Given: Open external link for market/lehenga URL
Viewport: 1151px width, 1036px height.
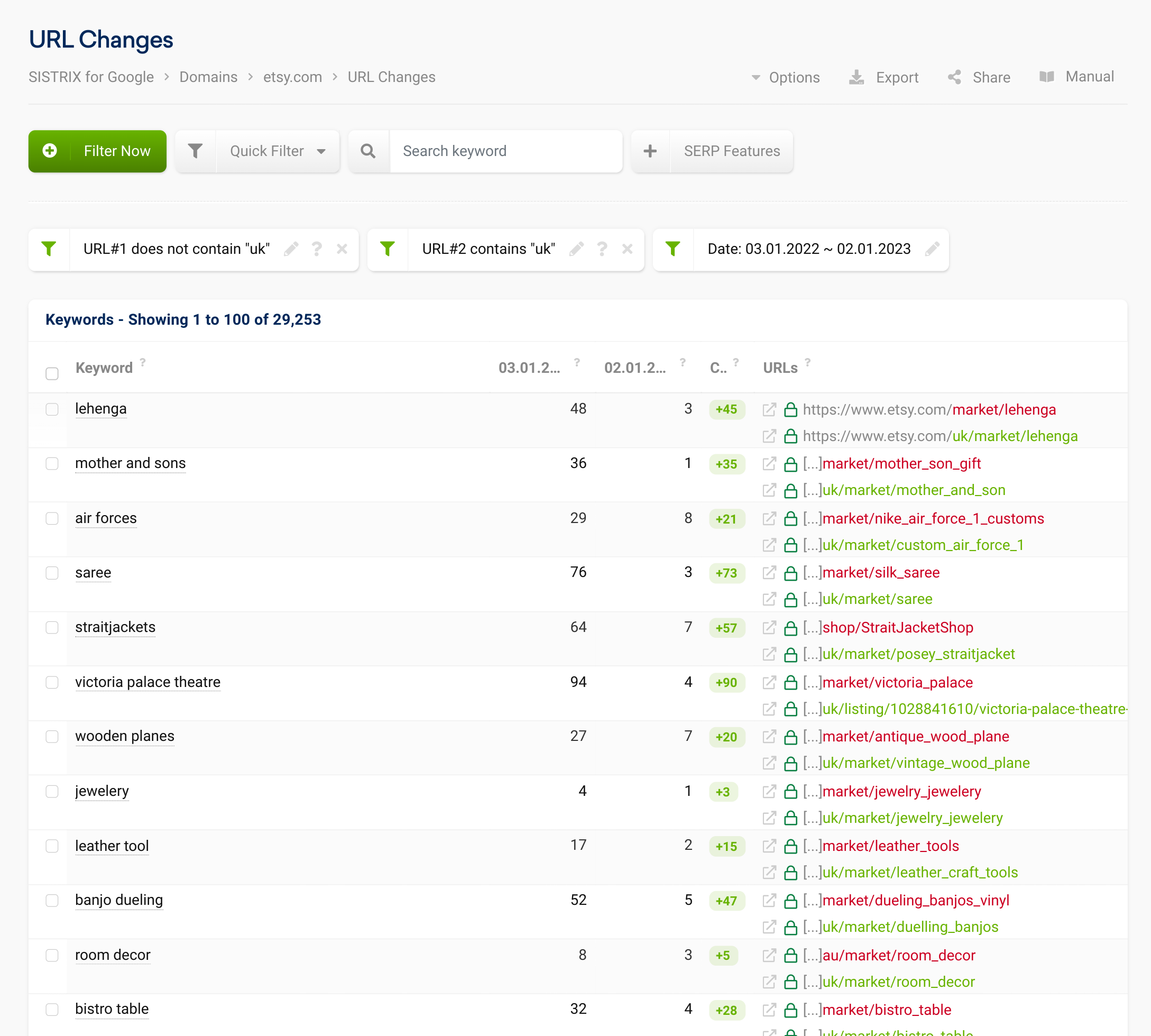Looking at the screenshot, I should pos(769,409).
